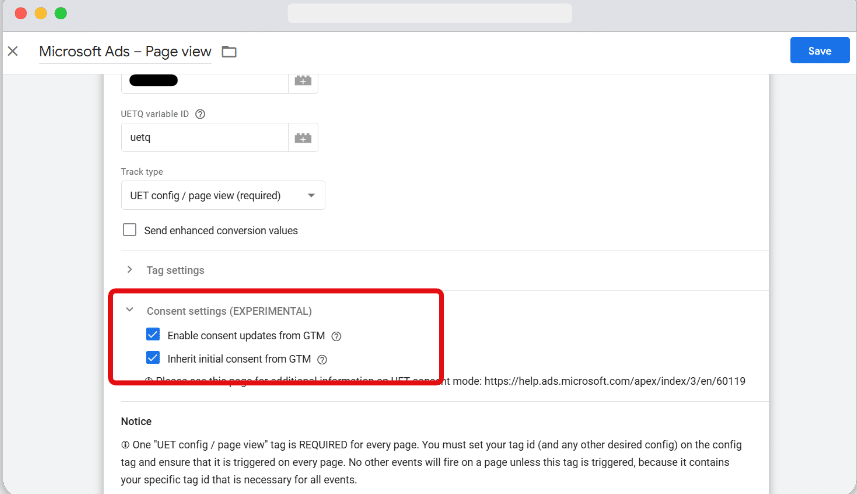
Task: Collapse Consent settings (EXPERIMENTAL) section
Action: point(130,310)
